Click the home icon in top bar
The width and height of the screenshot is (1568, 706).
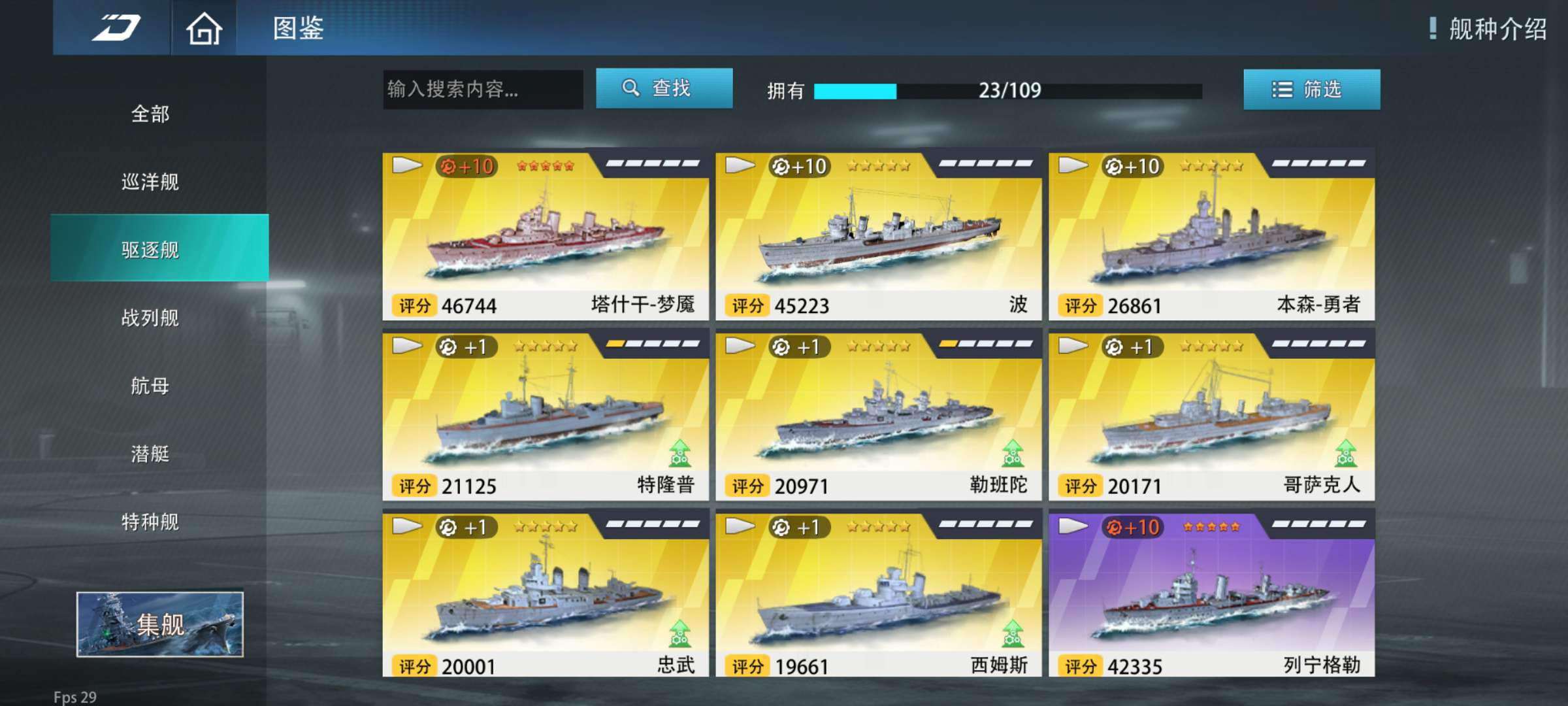(x=204, y=28)
